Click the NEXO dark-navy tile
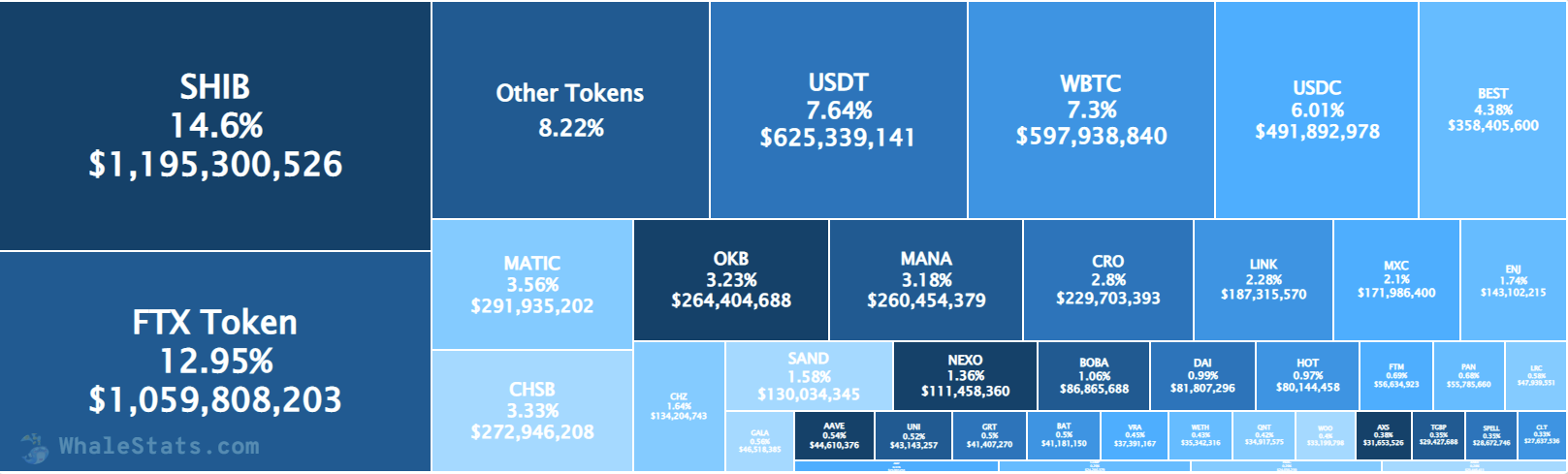The width and height of the screenshot is (1568, 474). 965,375
